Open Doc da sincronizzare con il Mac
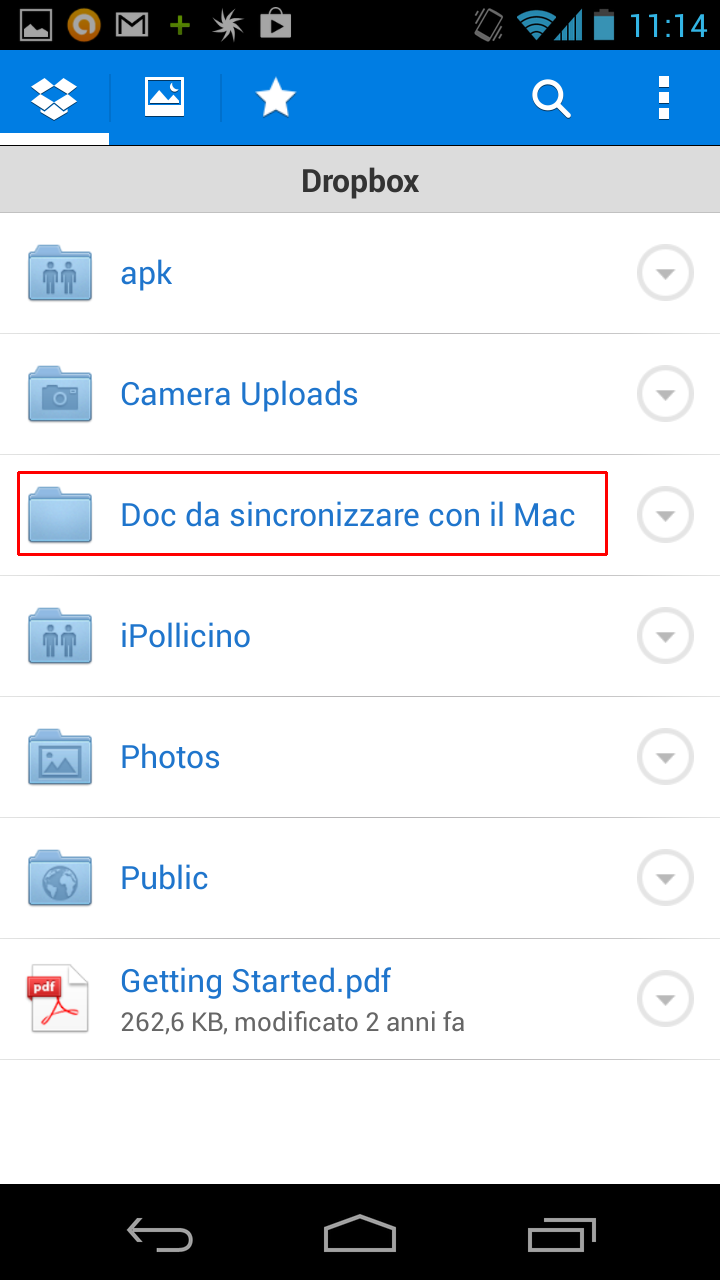This screenshot has height=1280, width=720. [347, 515]
